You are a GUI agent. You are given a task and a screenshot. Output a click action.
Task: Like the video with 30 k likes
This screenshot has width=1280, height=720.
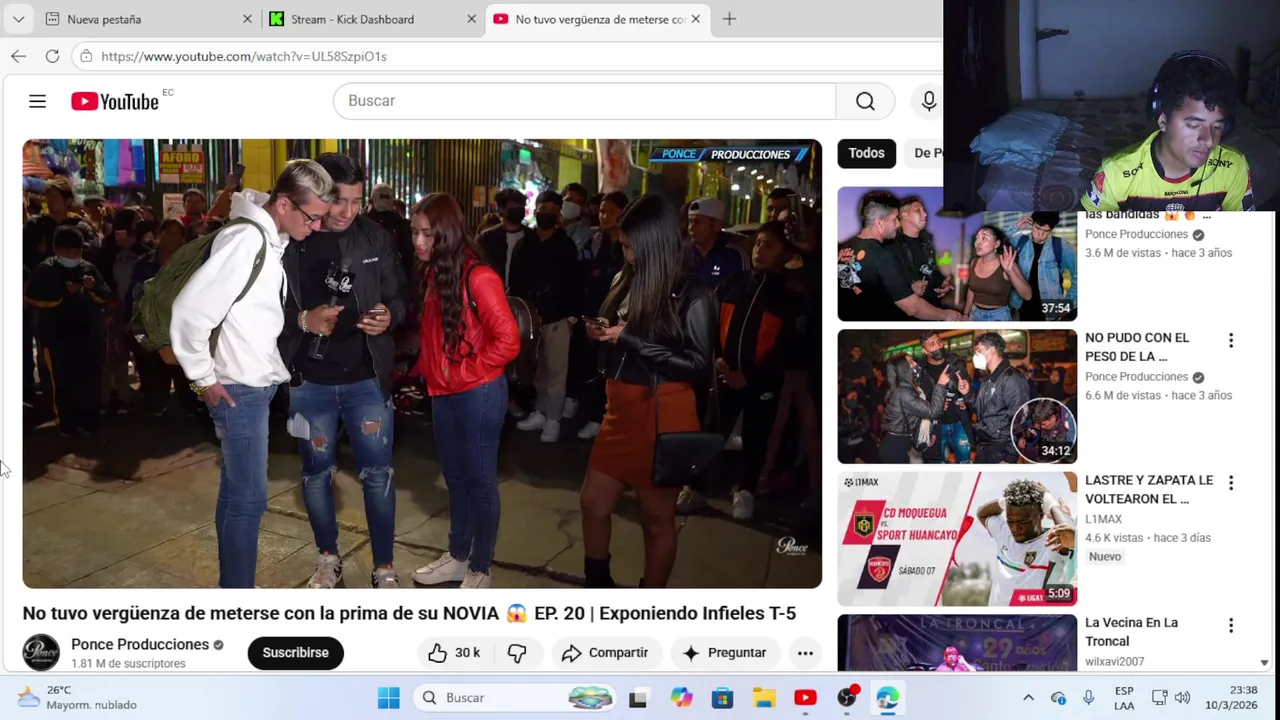click(x=455, y=653)
